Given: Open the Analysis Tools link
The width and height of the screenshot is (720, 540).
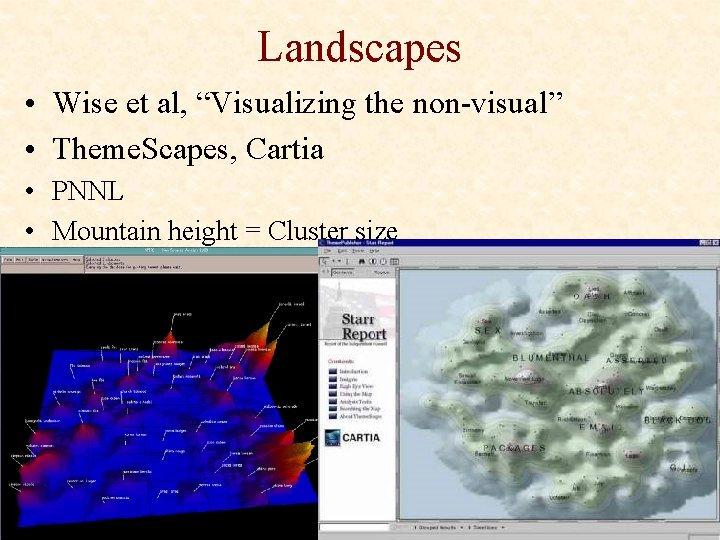Looking at the screenshot, I should click(355, 401).
